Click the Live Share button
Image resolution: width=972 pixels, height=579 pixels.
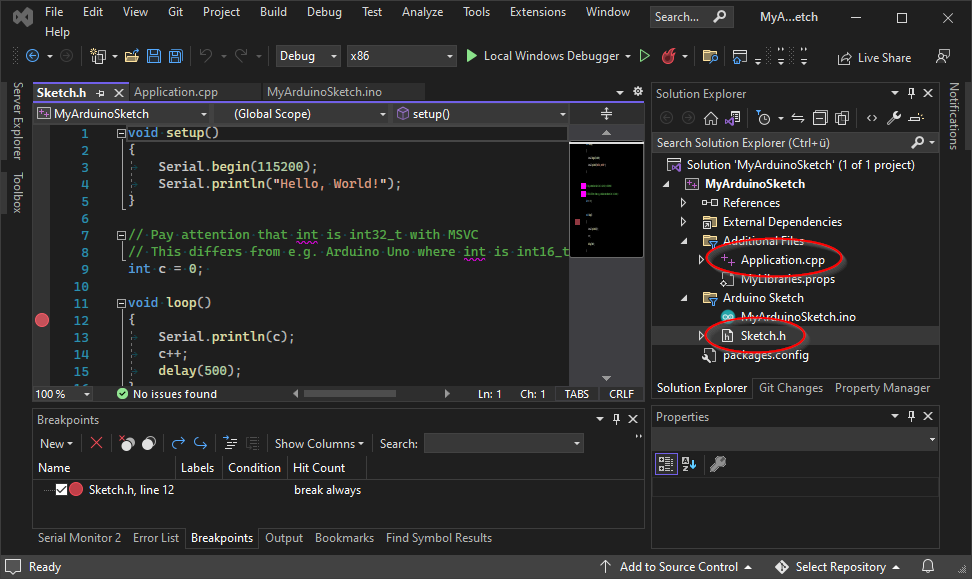click(x=874, y=58)
